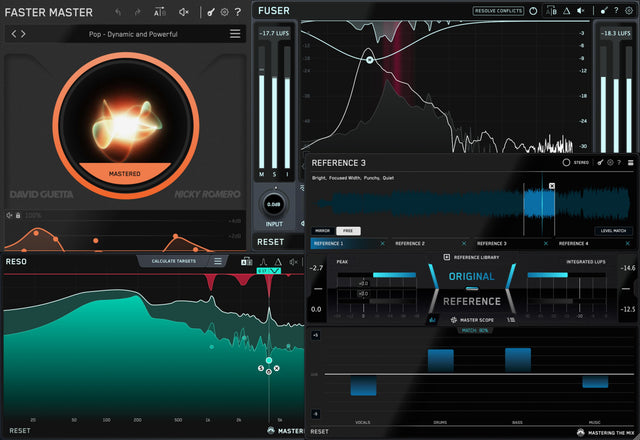640x440 pixels.
Task: Go to the previous preset with left chevron
Action: click(13, 34)
